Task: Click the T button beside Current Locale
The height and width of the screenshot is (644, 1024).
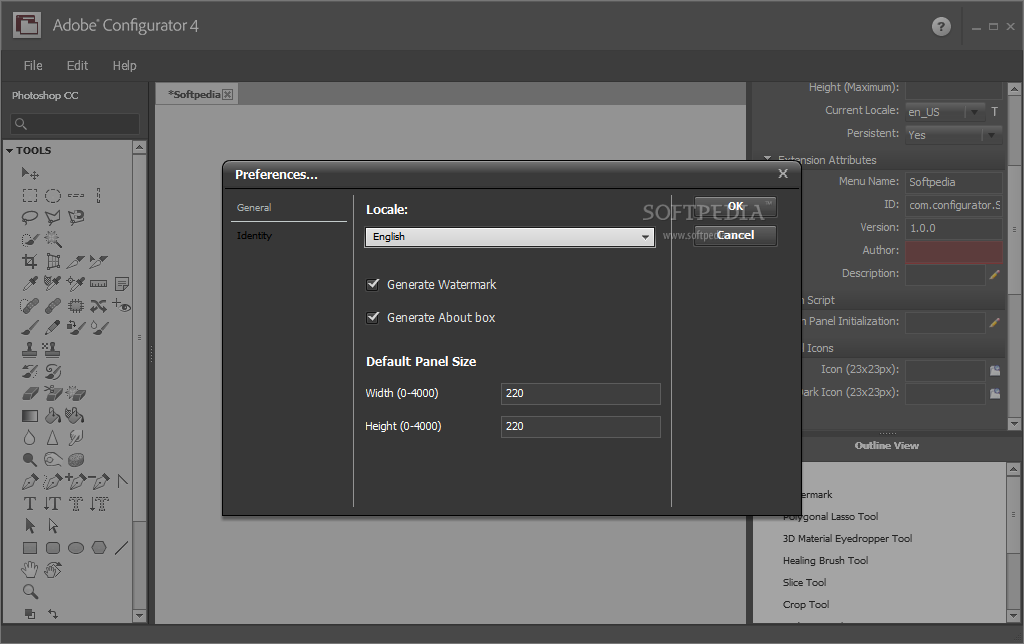Action: [995, 112]
